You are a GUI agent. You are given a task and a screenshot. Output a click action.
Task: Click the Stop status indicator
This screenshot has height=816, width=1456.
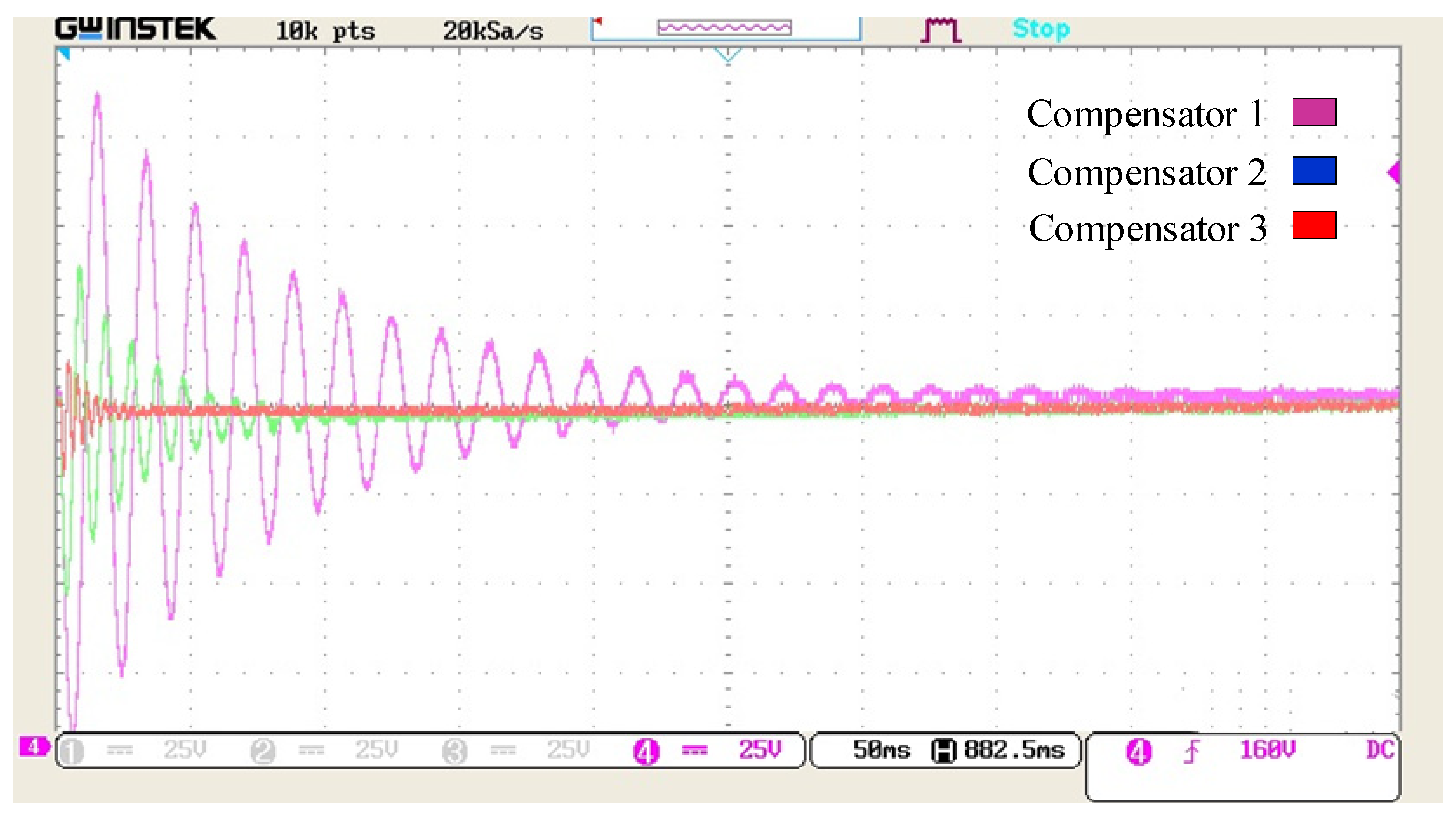pyautogui.click(x=1041, y=29)
